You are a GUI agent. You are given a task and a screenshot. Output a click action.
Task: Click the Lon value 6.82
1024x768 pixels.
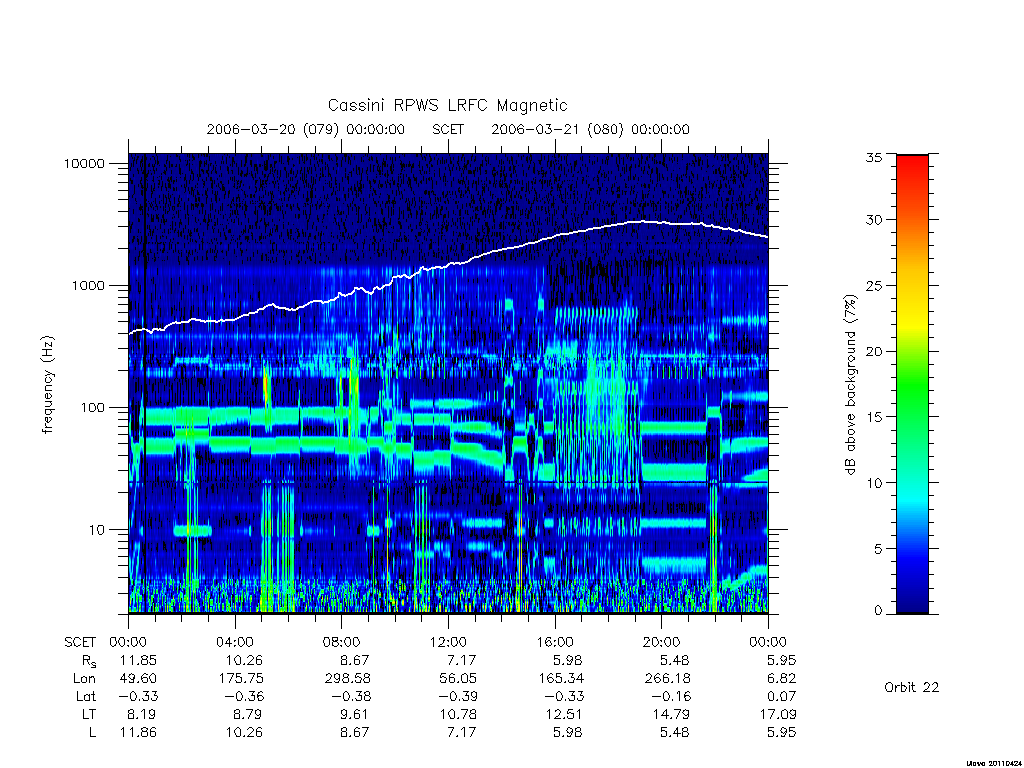[782, 679]
